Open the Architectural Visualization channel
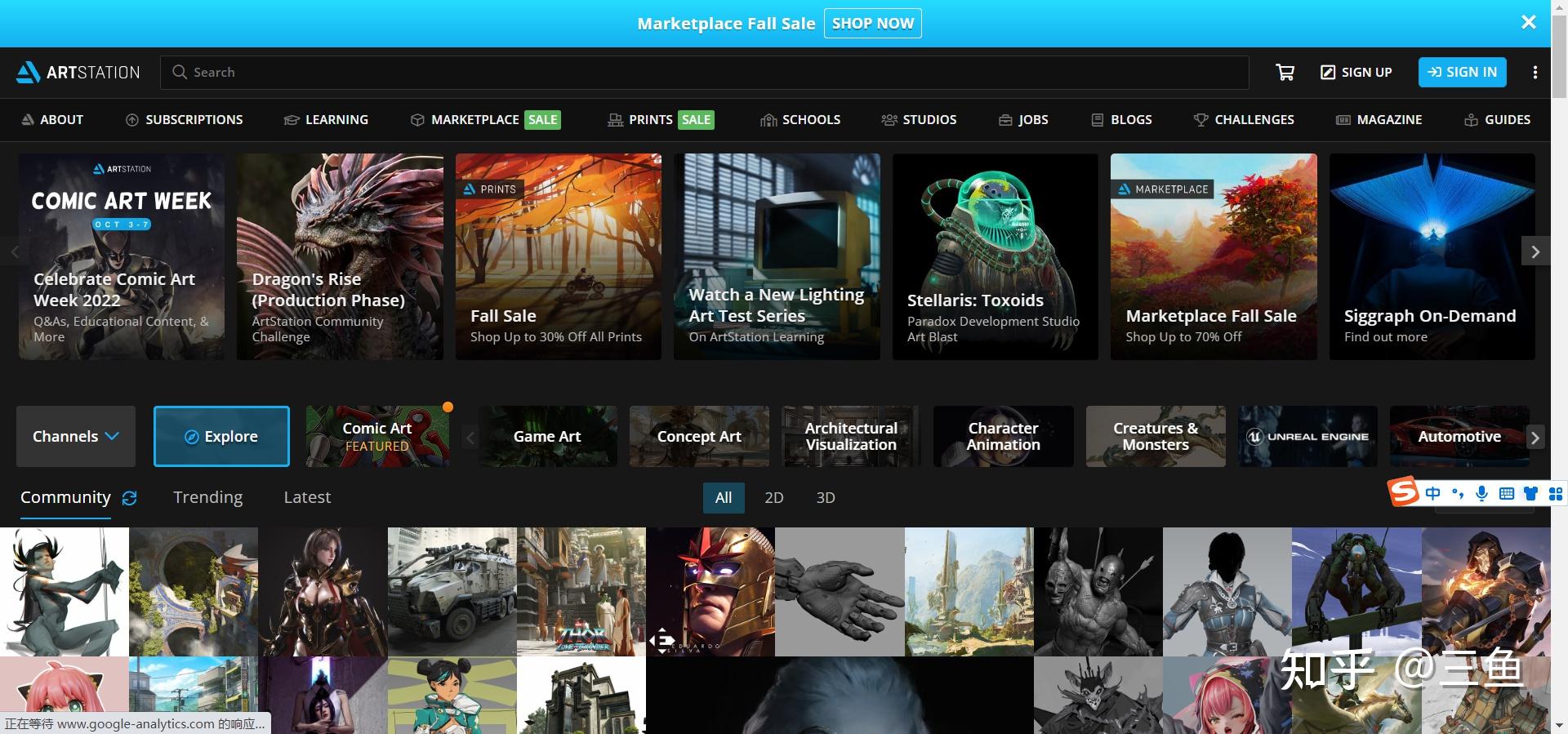This screenshot has width=1568, height=734. [851, 436]
